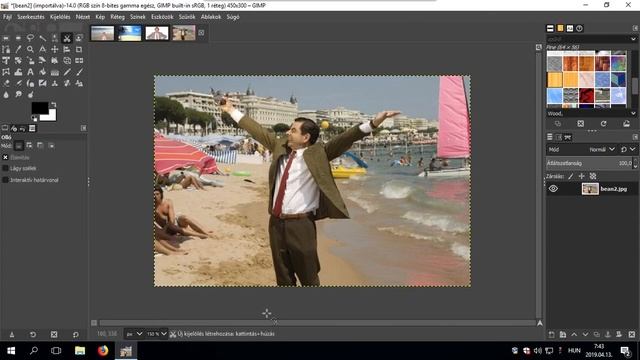The image size is (640, 360).
Task: Raise the layer with up arrow
Action: point(574,334)
